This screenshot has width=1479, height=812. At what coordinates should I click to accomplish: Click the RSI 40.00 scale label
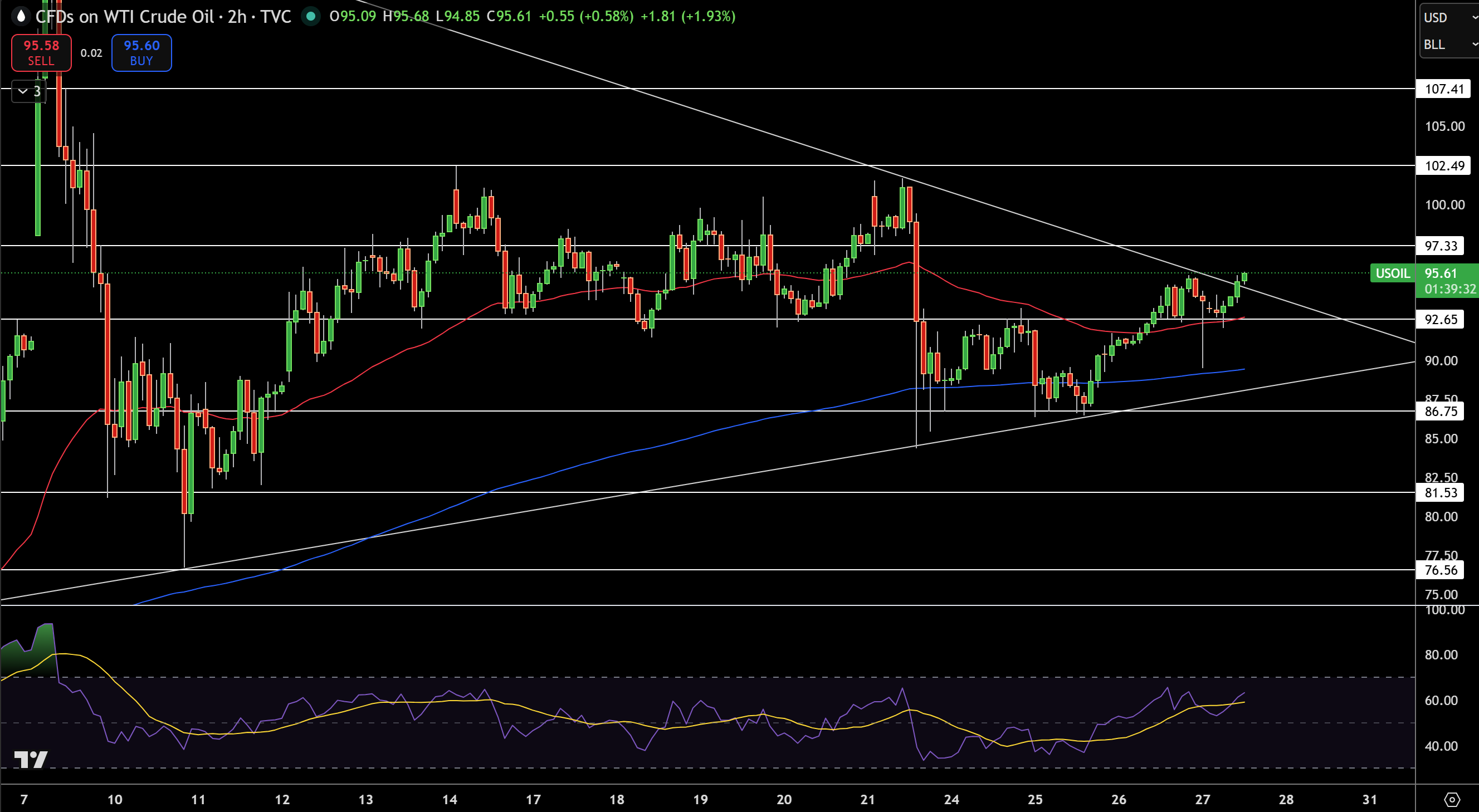[1441, 747]
